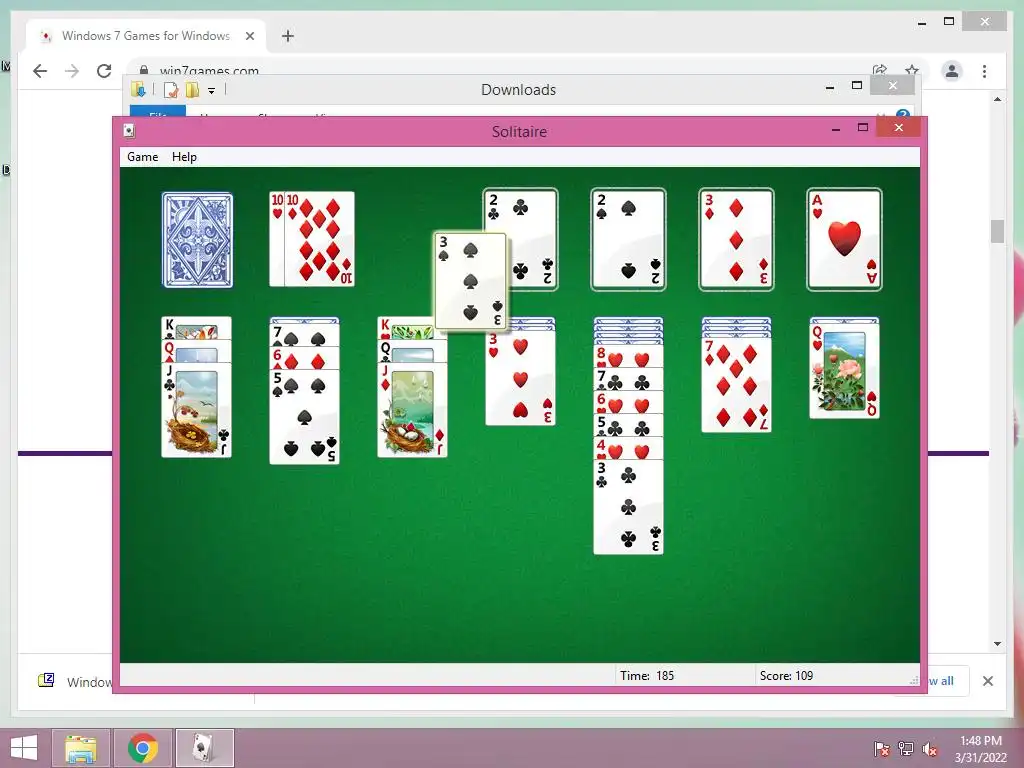The image size is (1024, 768).
Task: Open a new Chrome tab
Action: [x=288, y=36]
